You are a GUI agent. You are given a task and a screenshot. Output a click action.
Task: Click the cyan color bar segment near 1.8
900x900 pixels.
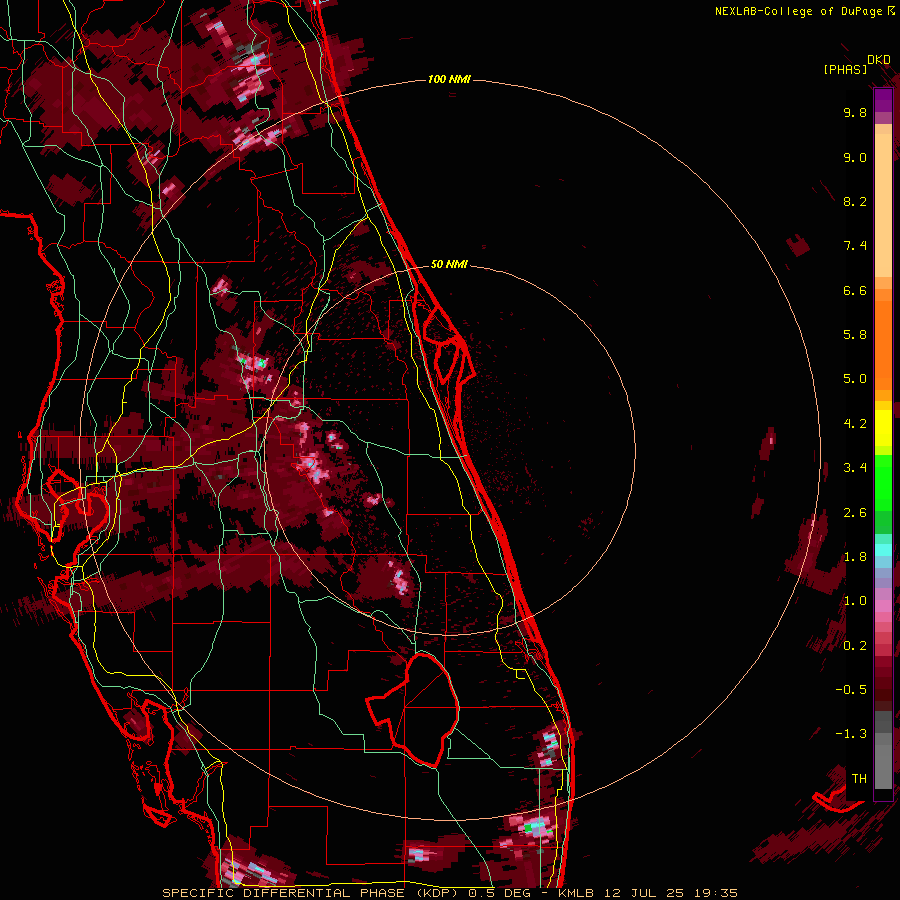pyautogui.click(x=883, y=550)
